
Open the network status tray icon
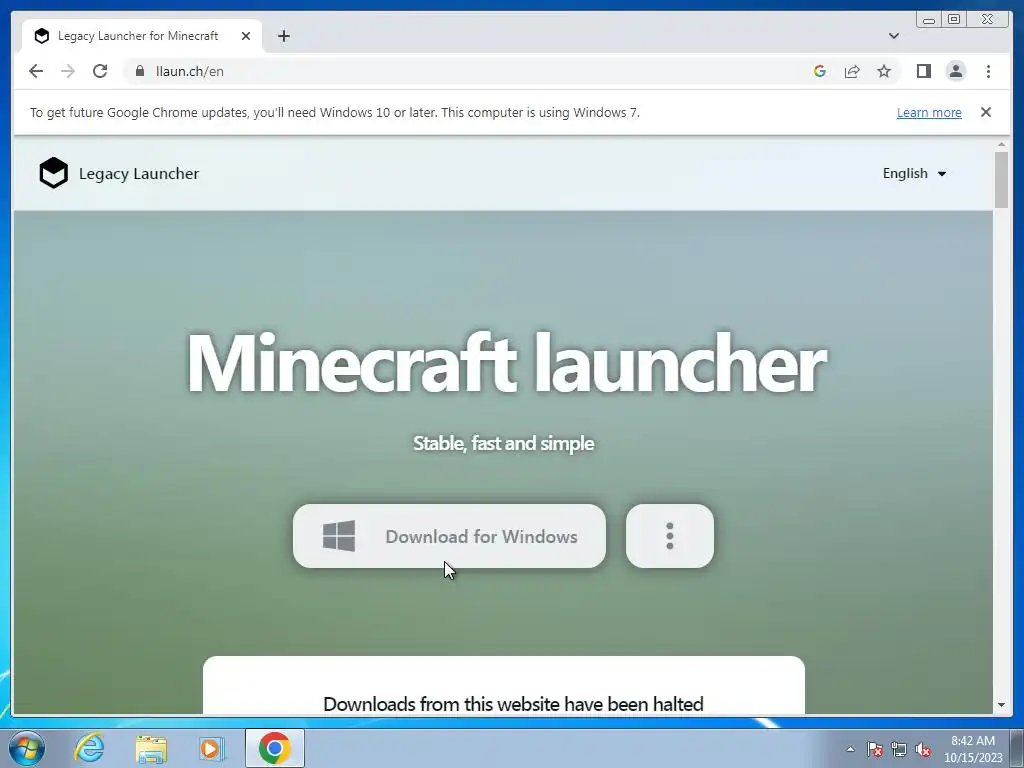point(899,749)
